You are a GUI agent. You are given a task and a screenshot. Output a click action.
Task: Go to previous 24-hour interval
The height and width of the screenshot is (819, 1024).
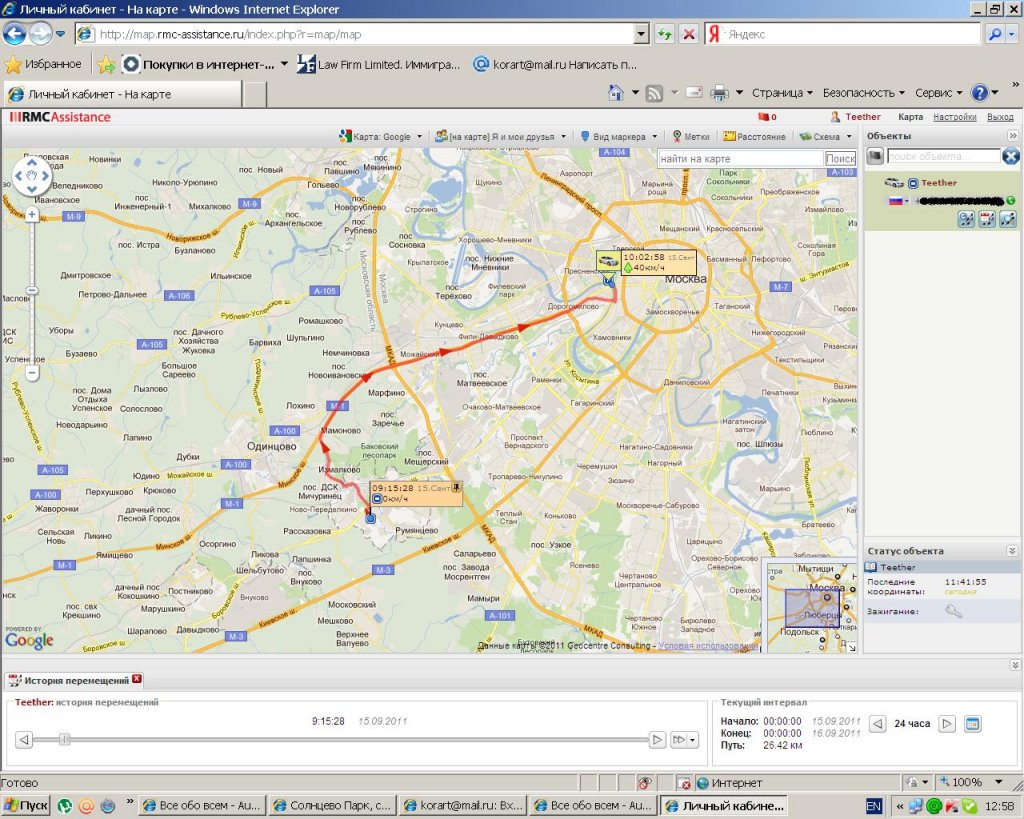(878, 724)
